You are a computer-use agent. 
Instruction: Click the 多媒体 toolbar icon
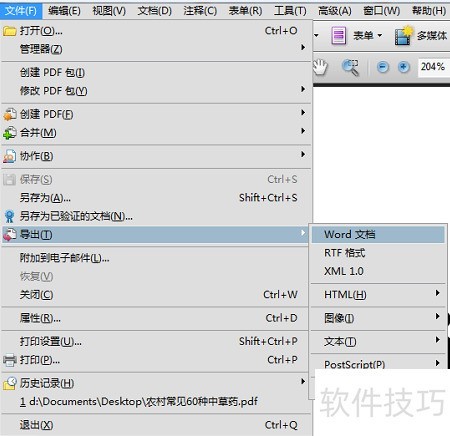point(404,35)
